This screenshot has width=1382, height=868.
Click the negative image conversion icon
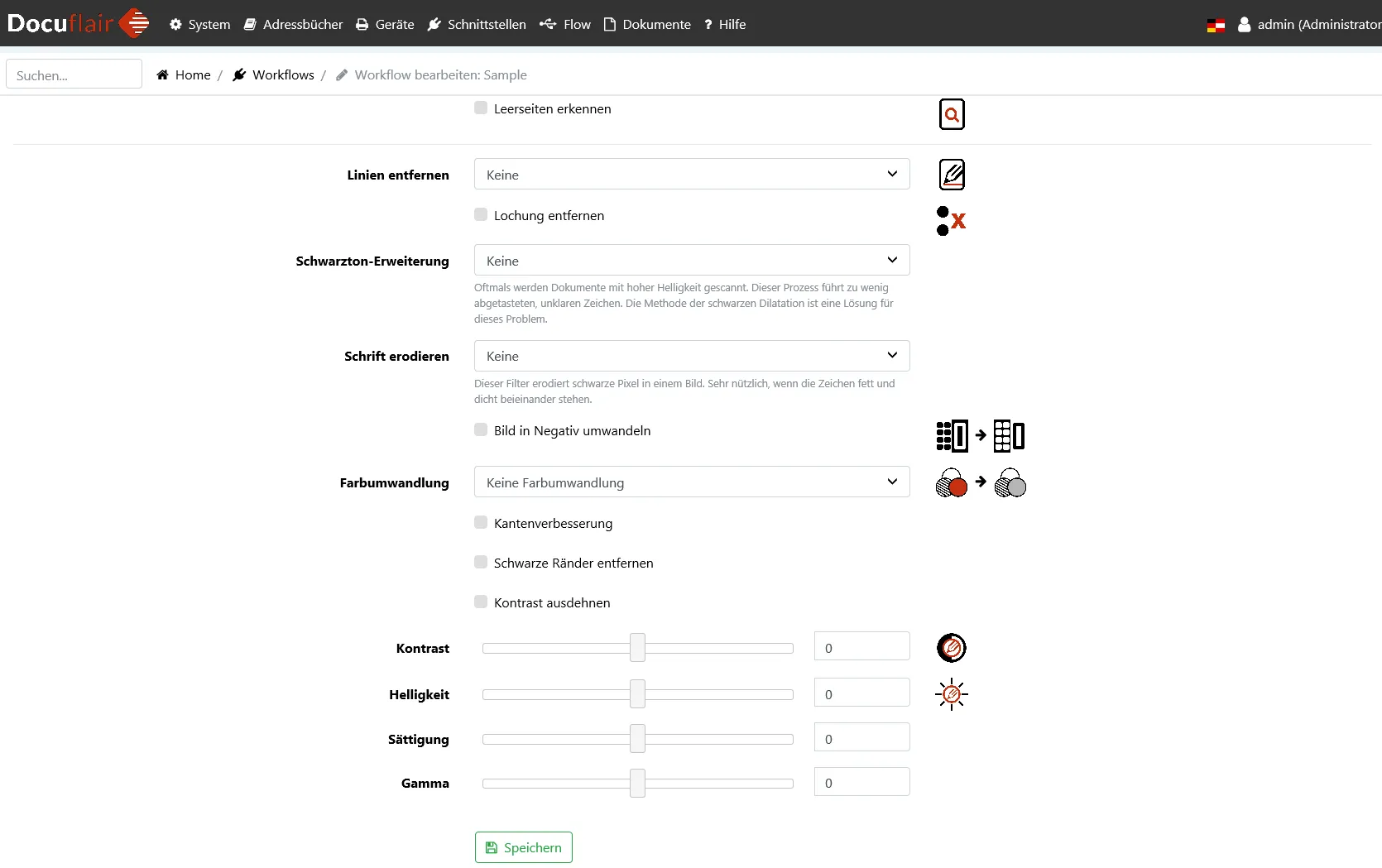pos(980,435)
